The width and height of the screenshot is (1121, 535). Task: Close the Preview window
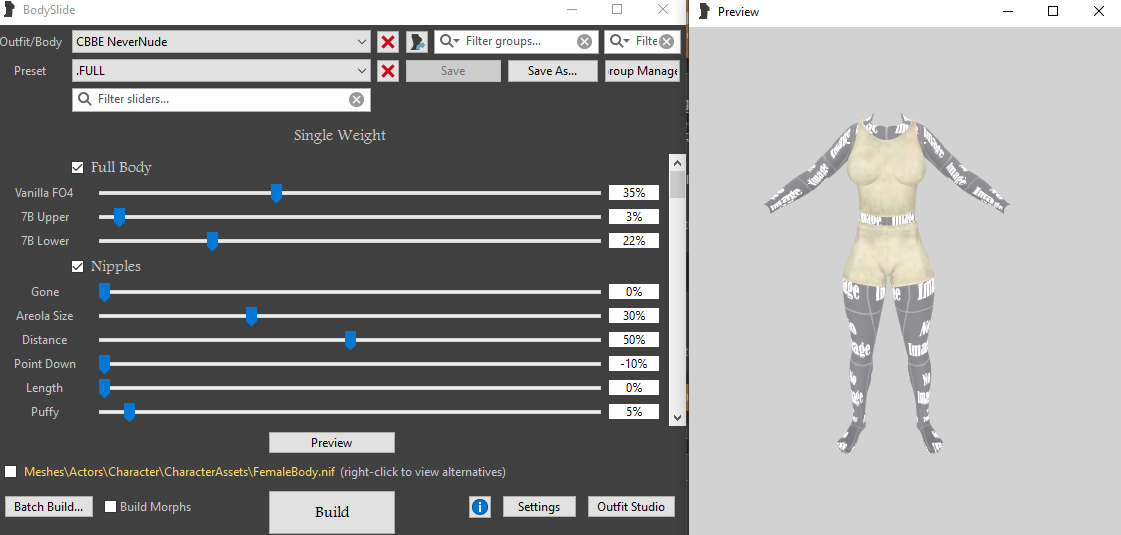pyautogui.click(x=1098, y=11)
